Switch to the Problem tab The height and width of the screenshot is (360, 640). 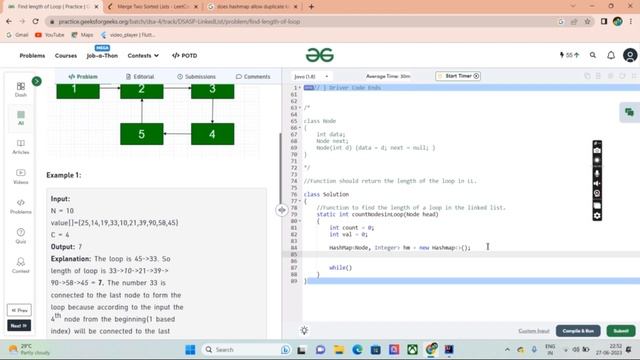point(83,76)
